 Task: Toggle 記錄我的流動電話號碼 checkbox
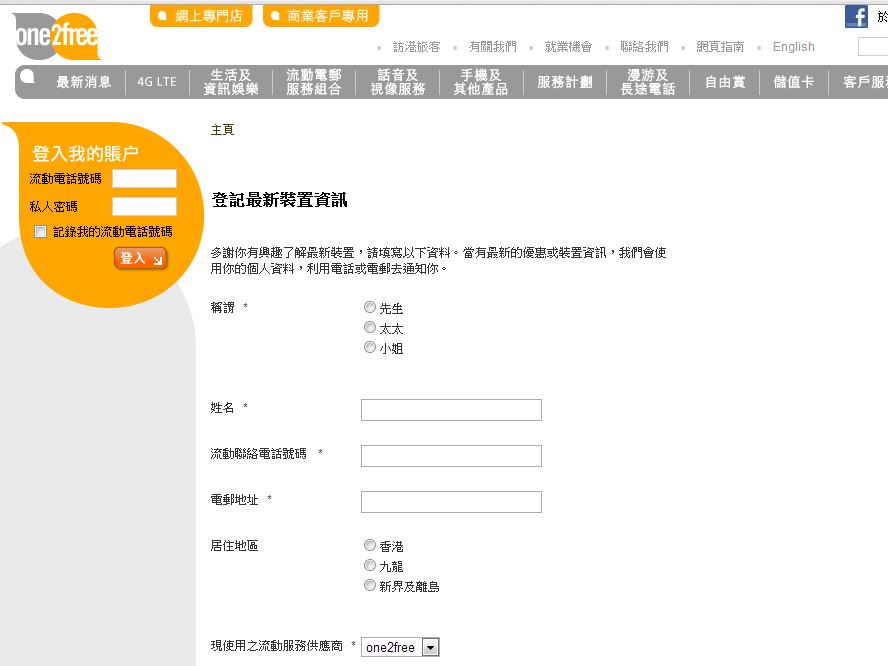pyautogui.click(x=41, y=232)
